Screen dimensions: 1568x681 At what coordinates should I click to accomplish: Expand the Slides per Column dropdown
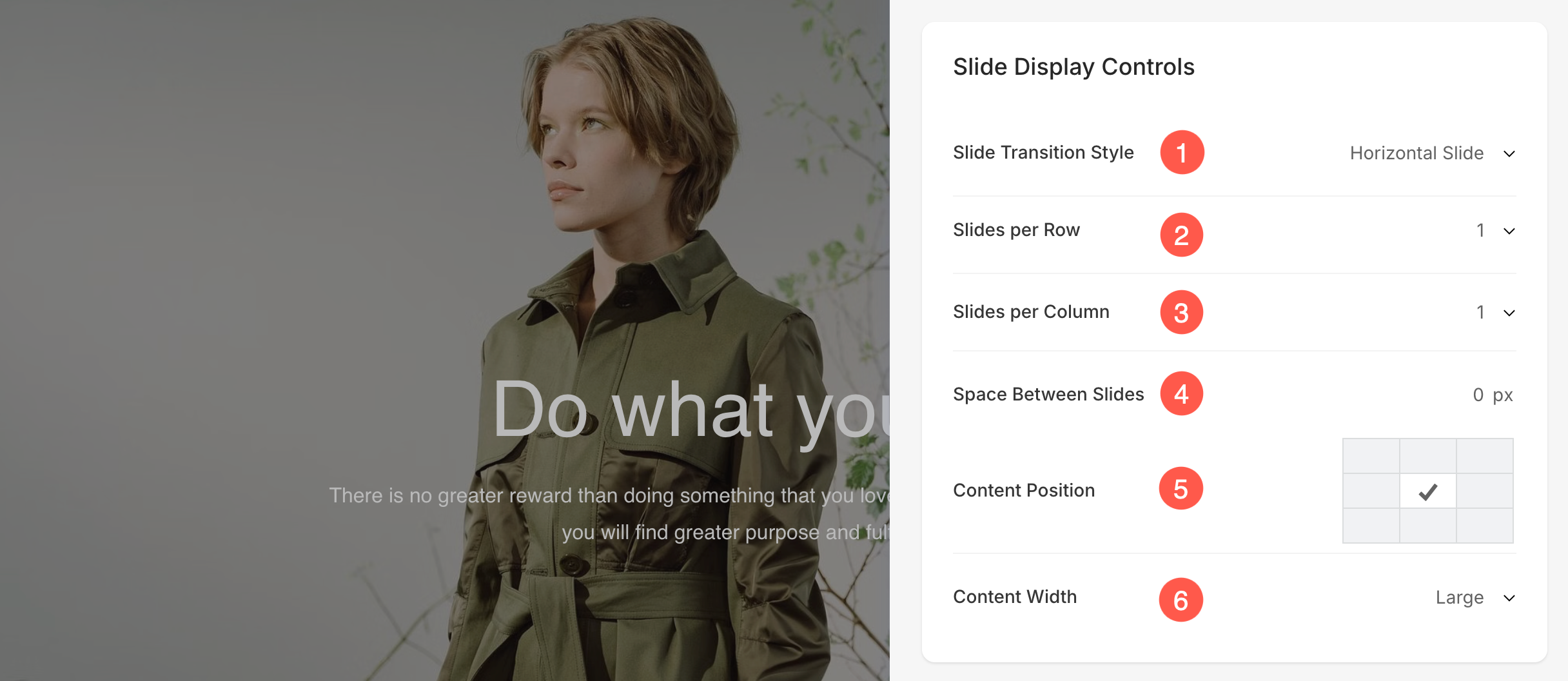1495,313
